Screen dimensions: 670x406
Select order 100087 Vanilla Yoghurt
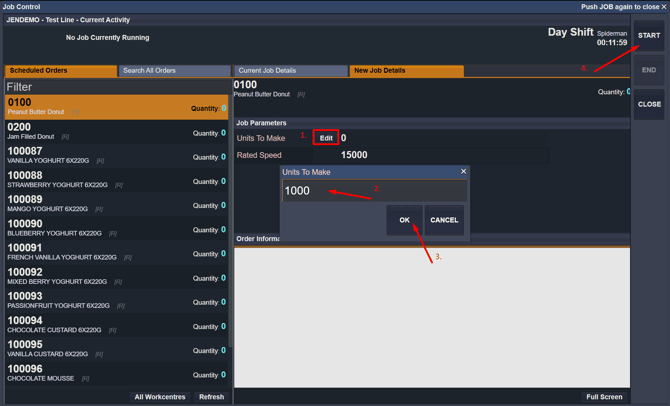[117, 156]
